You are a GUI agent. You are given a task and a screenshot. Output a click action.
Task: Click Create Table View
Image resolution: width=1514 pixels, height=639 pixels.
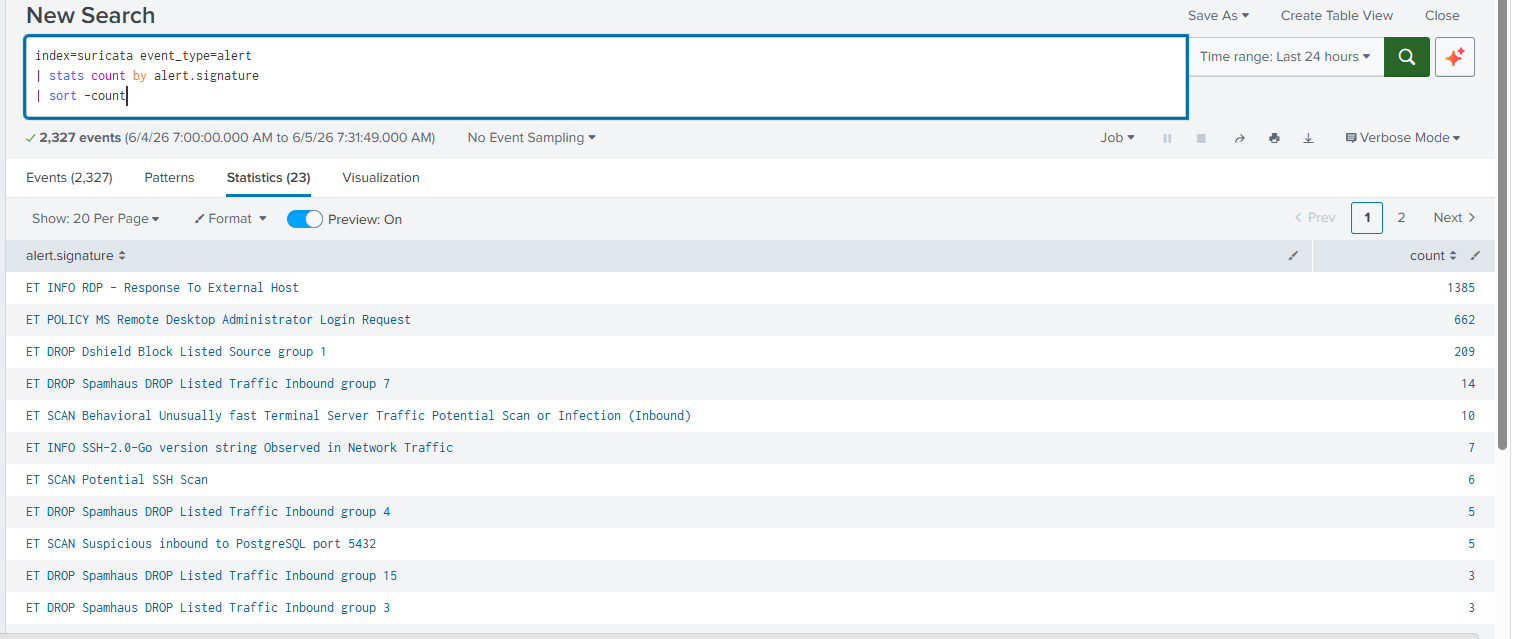(1337, 15)
